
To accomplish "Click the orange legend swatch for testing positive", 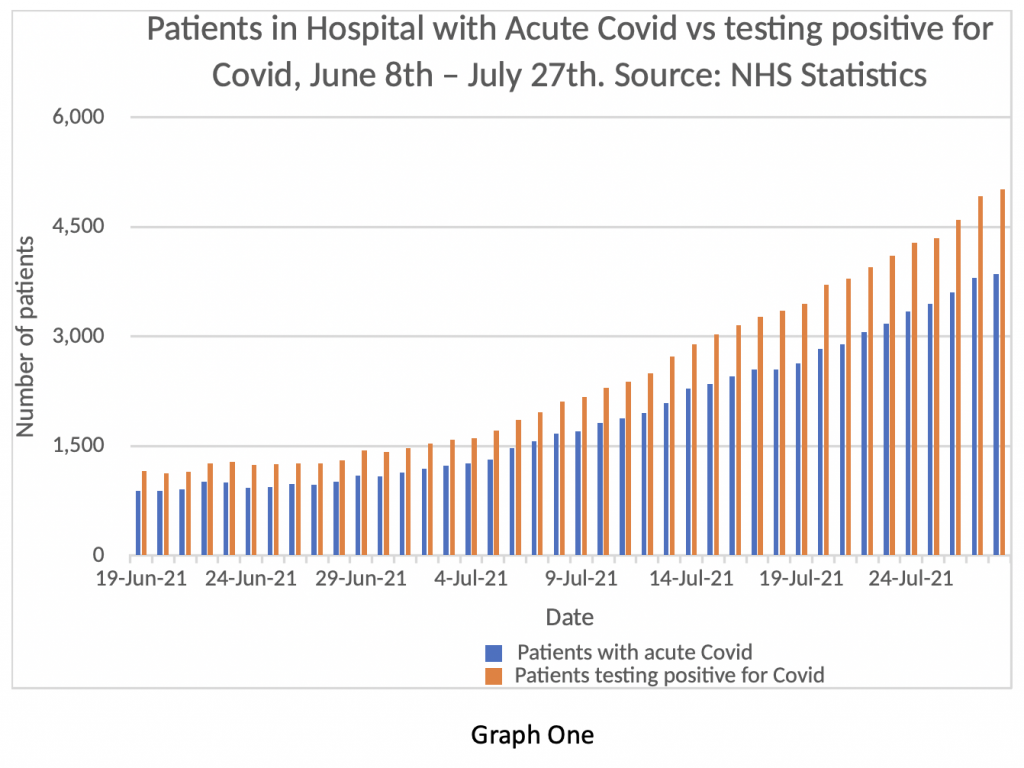I will (x=492, y=677).
